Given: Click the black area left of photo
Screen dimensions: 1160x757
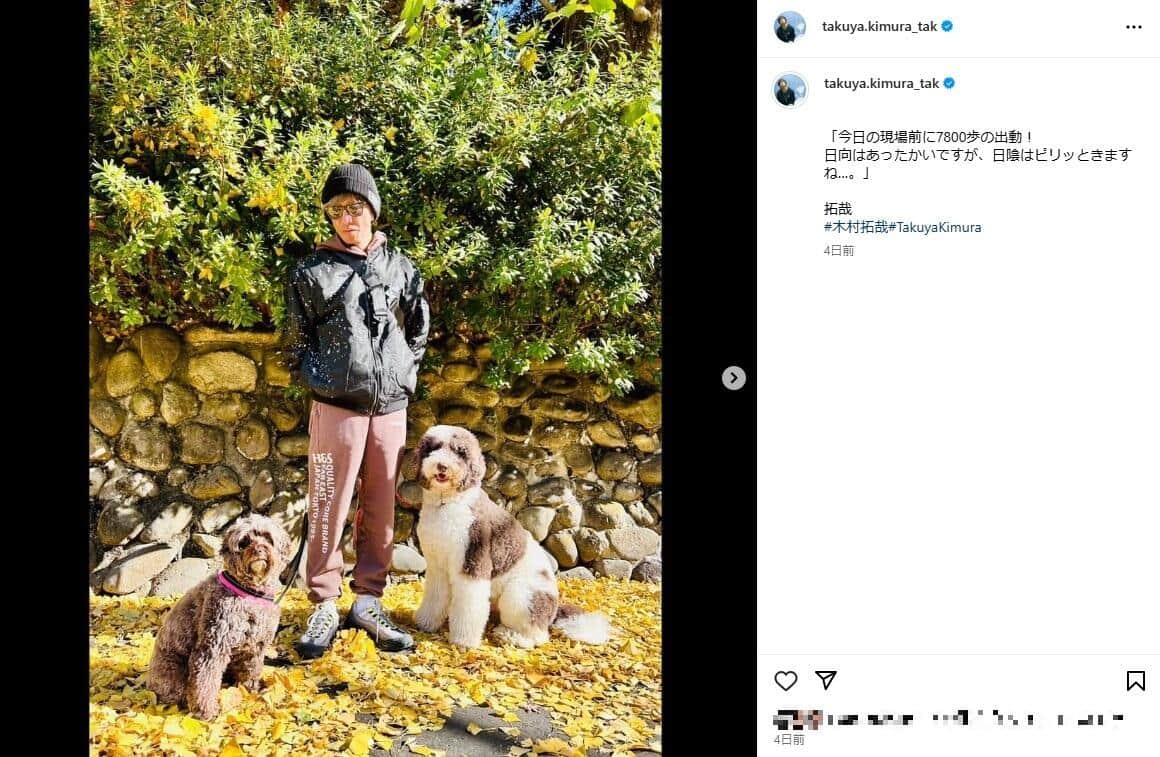Looking at the screenshot, I should coord(44,378).
